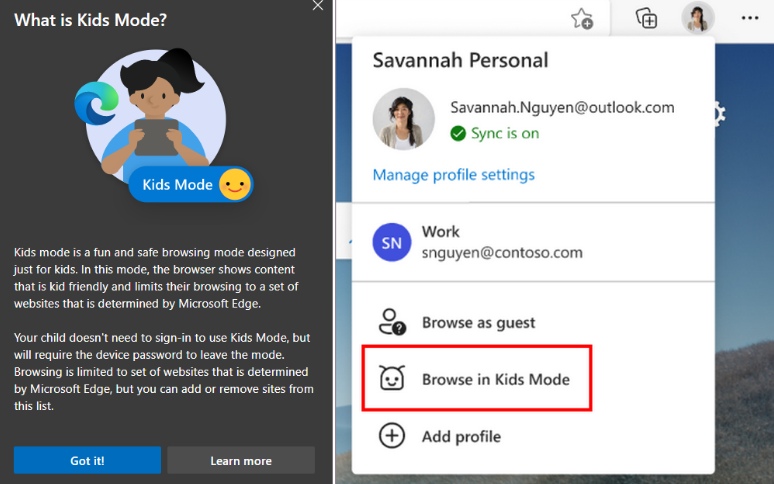
Task: Click the Learn more button
Action: [x=241, y=460]
